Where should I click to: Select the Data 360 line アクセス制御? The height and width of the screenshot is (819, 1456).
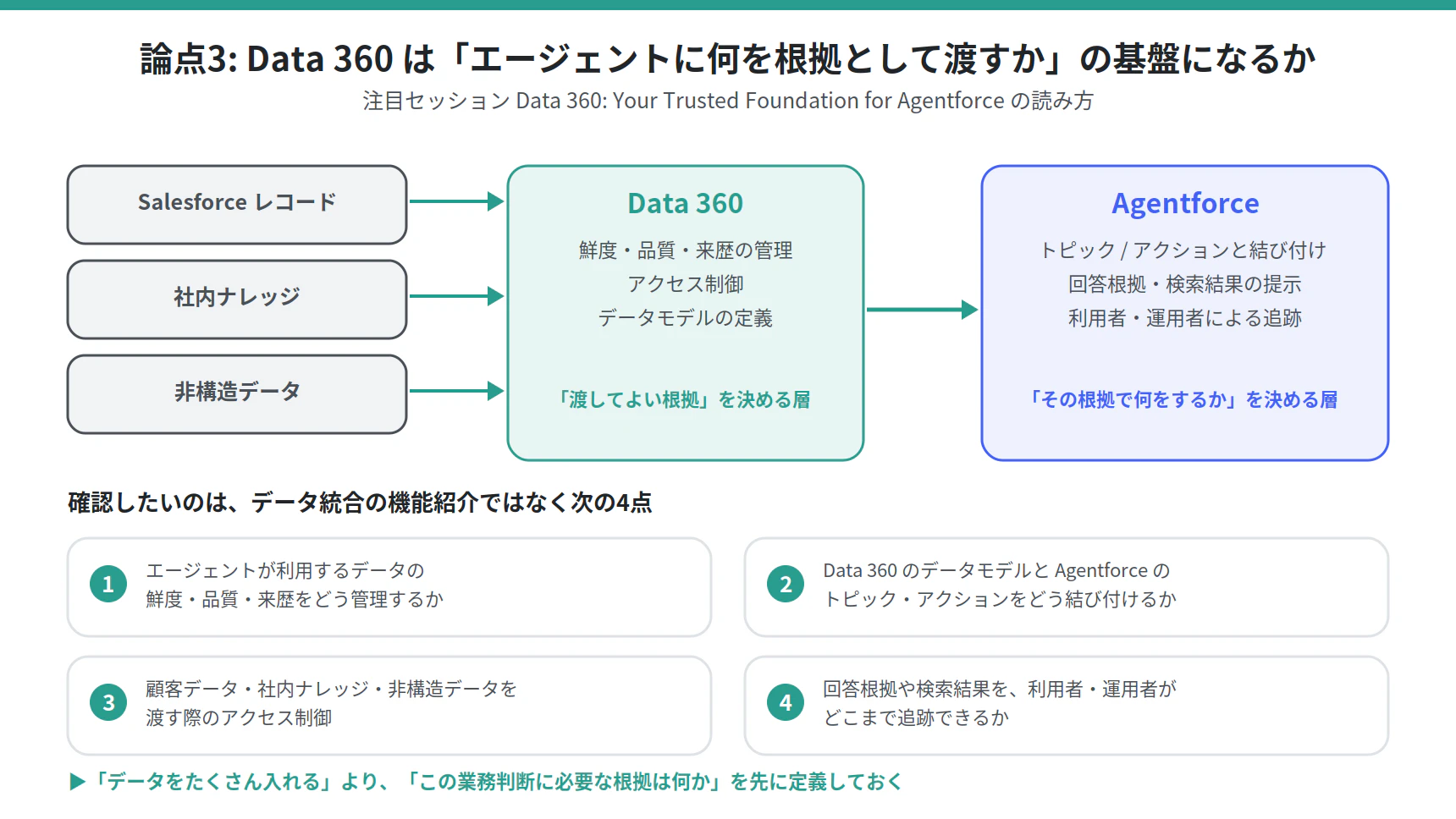686,284
